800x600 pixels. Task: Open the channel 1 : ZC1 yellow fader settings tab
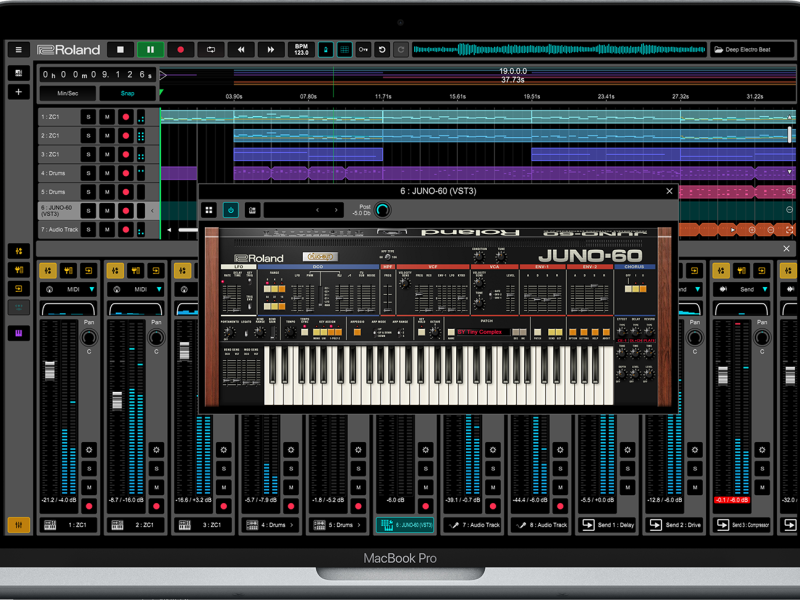(48, 270)
